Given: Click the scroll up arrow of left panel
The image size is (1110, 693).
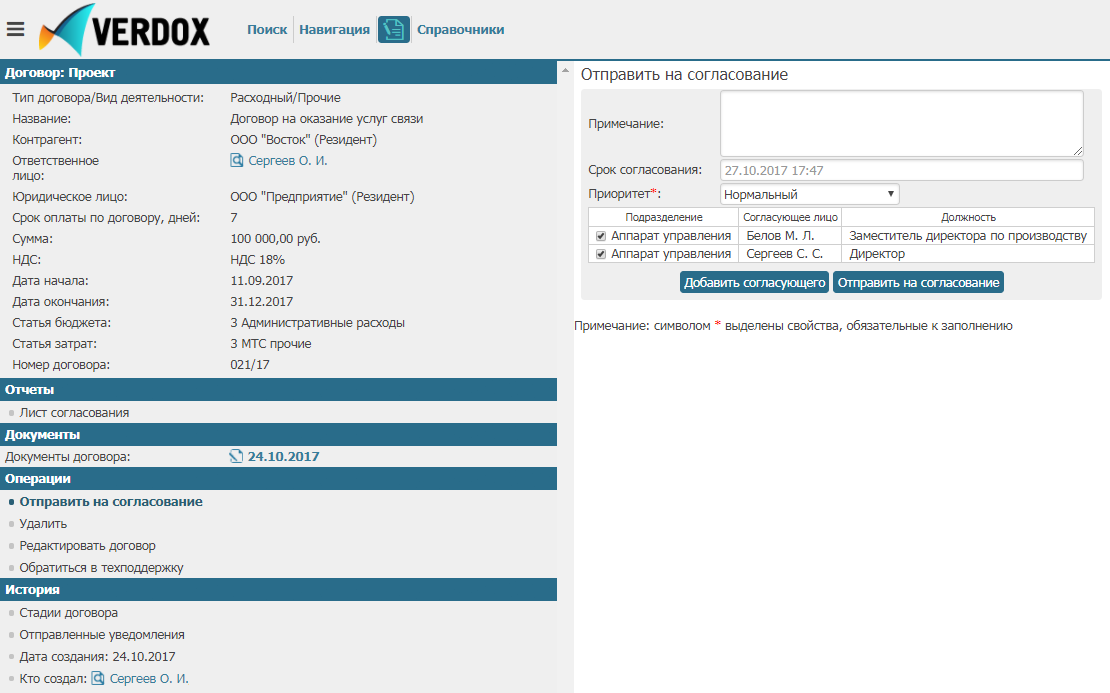Looking at the screenshot, I should click(x=565, y=70).
